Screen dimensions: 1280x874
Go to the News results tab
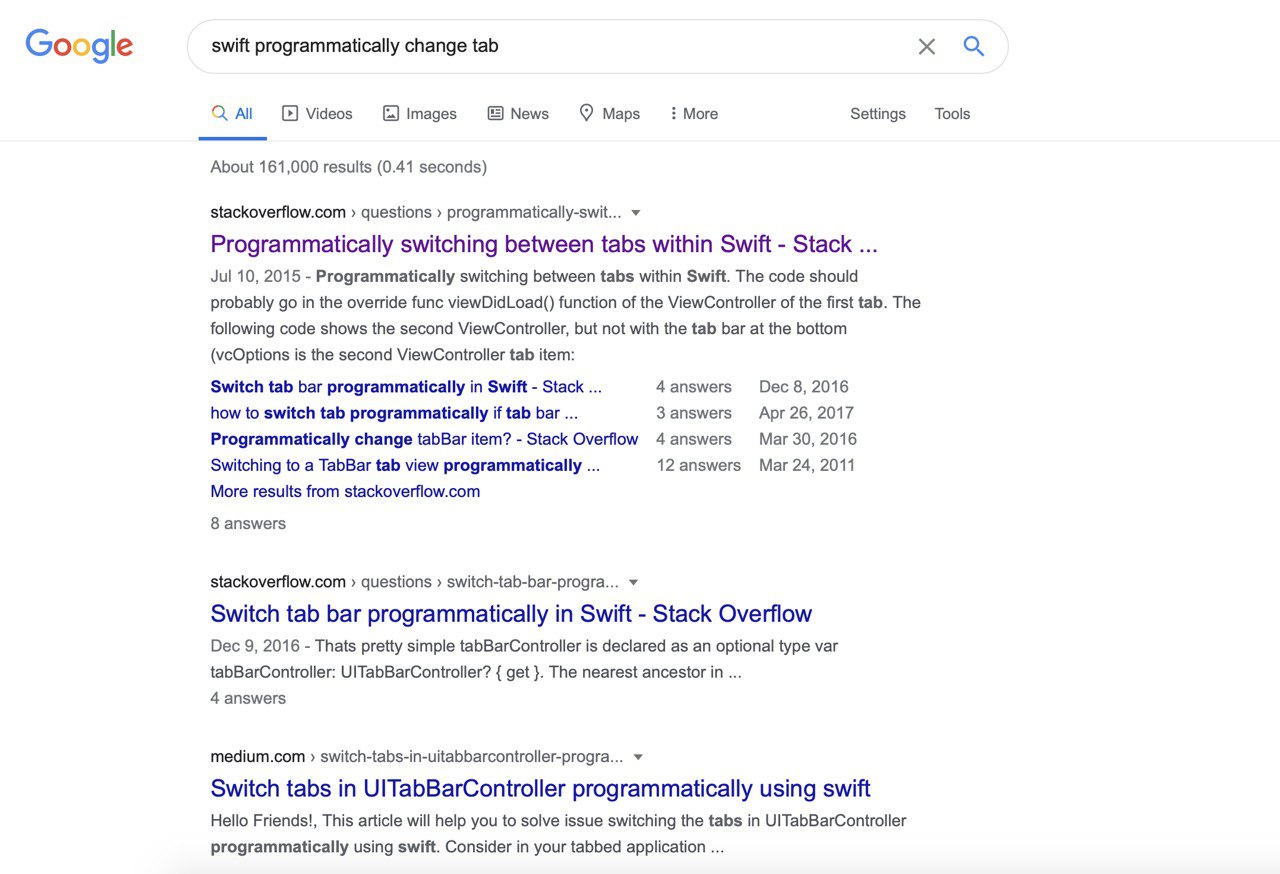click(x=518, y=114)
